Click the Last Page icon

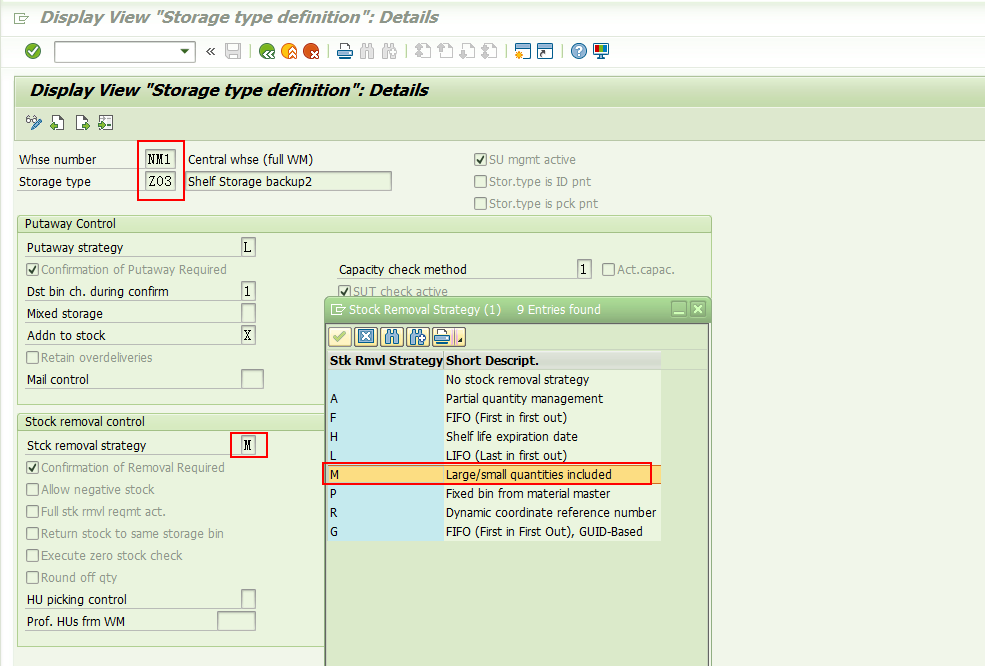coord(489,52)
